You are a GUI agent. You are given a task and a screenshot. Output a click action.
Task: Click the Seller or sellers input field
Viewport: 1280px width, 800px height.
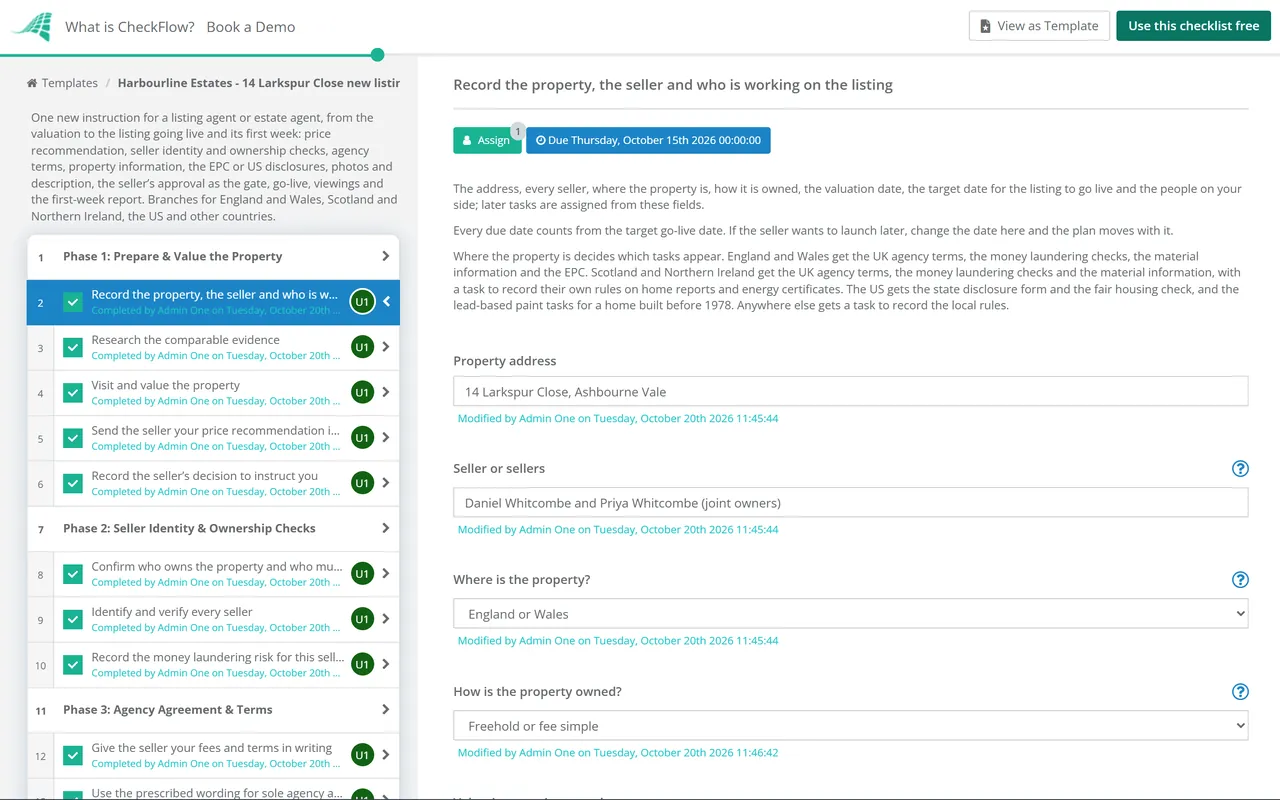point(850,502)
